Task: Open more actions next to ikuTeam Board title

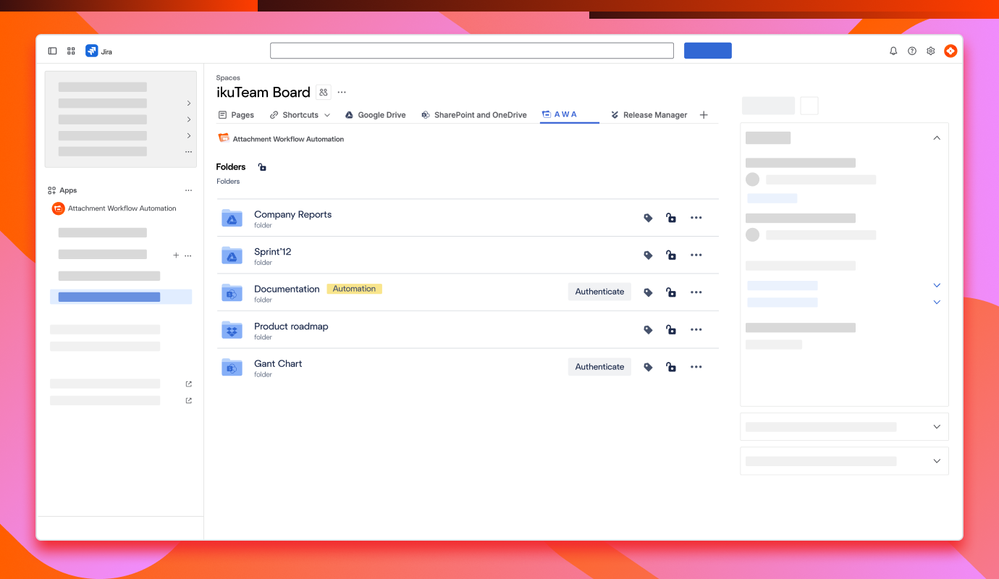Action: [342, 92]
